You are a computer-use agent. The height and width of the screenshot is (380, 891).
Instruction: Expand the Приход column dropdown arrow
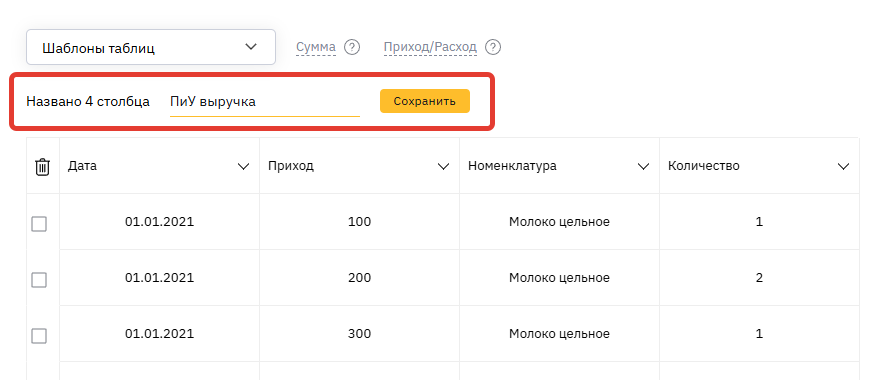coord(443,166)
